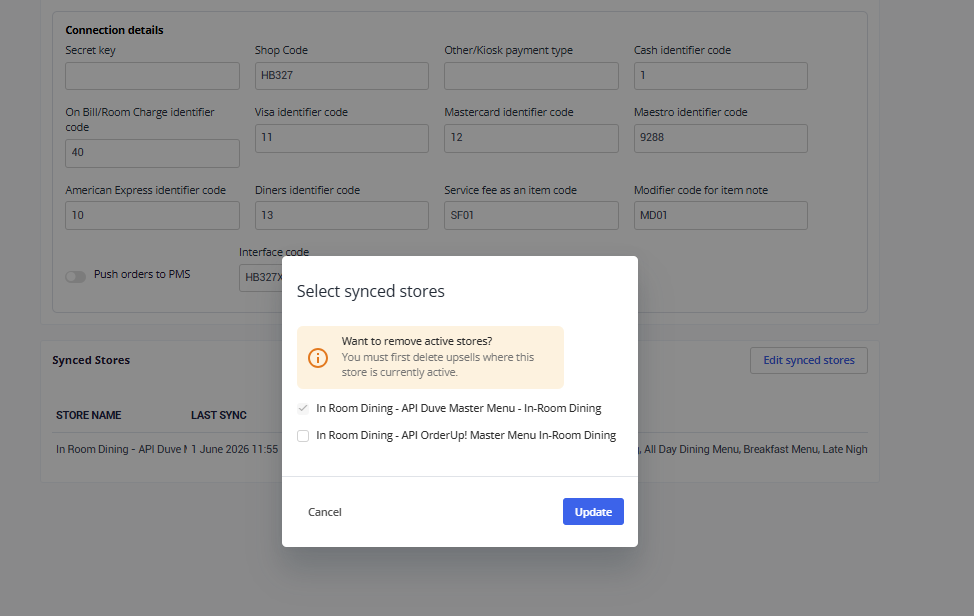Click the Connection details heading
Screen dimensions: 974x616
pos(114,30)
